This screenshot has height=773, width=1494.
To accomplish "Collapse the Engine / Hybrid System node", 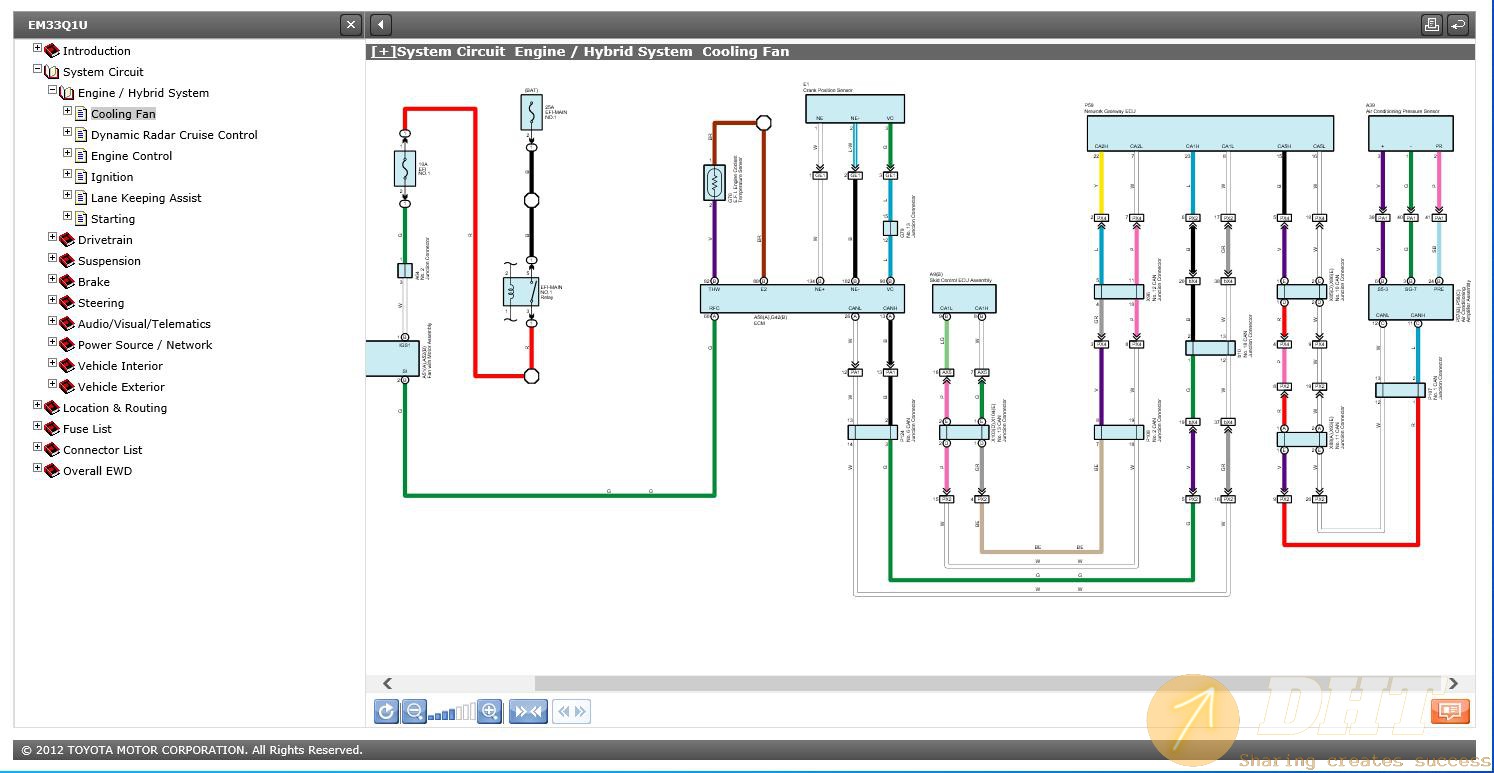I will point(52,90).
